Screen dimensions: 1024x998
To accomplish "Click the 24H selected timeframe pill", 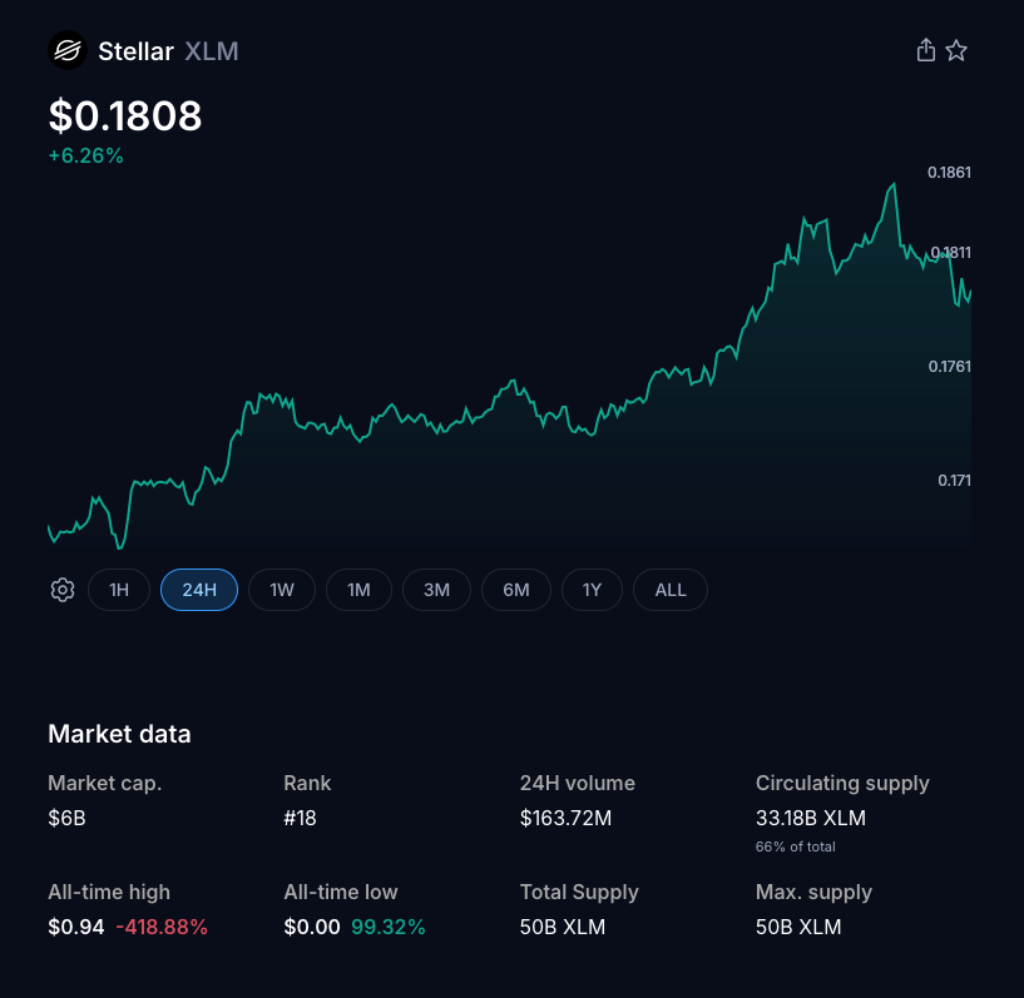I will (199, 590).
